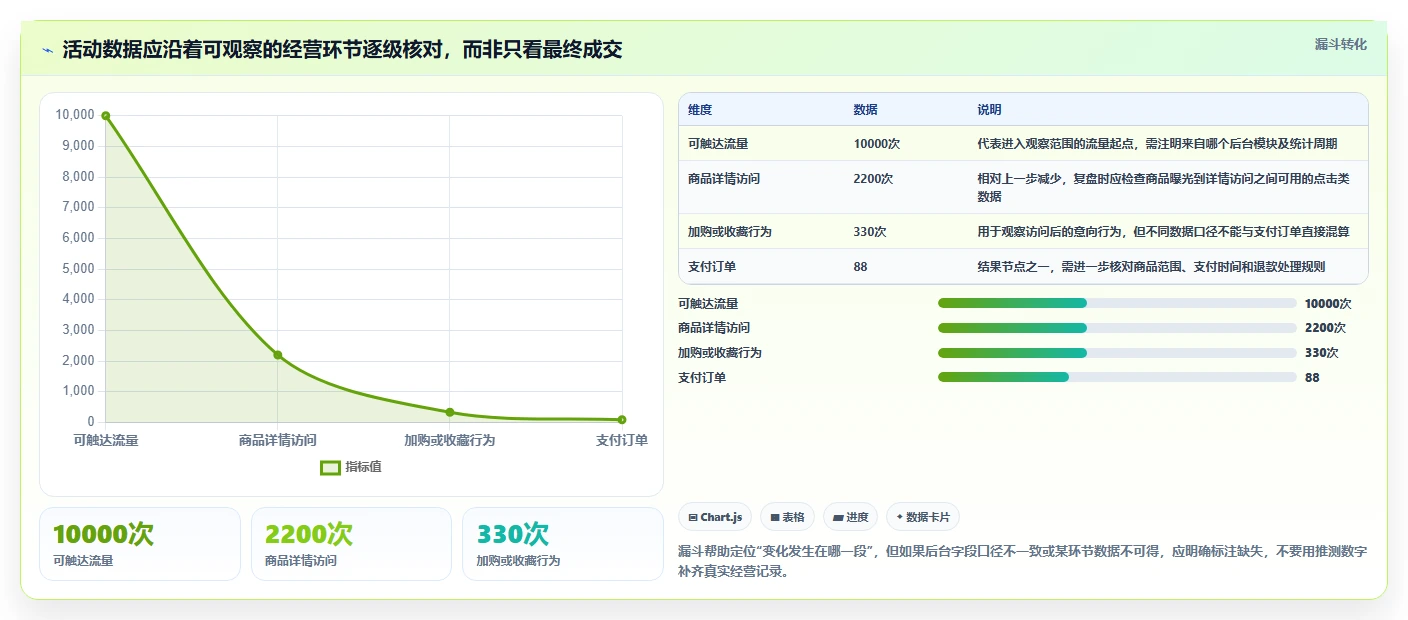
Task: Click the 支付订单 progress row label
Action: (702, 378)
